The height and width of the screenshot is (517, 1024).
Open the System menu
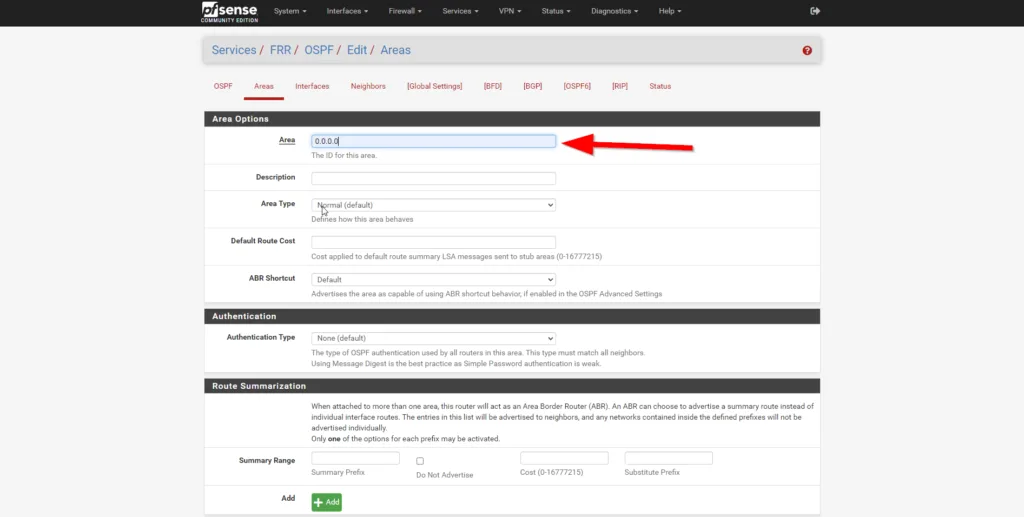(290, 11)
